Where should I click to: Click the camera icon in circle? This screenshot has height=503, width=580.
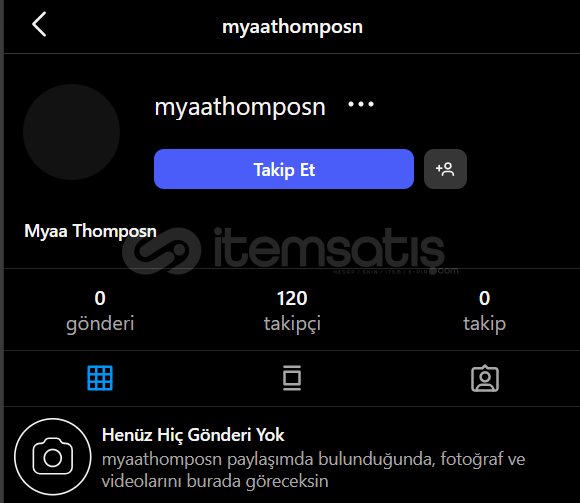pos(53,457)
